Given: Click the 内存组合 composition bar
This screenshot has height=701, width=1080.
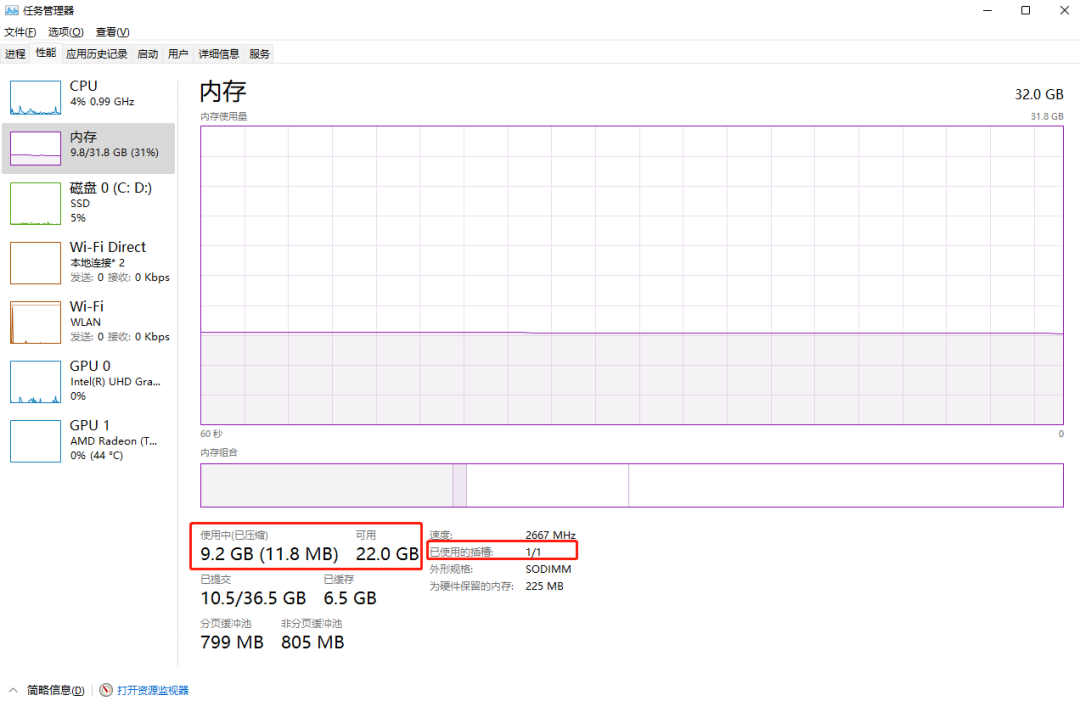Looking at the screenshot, I should pos(632,485).
